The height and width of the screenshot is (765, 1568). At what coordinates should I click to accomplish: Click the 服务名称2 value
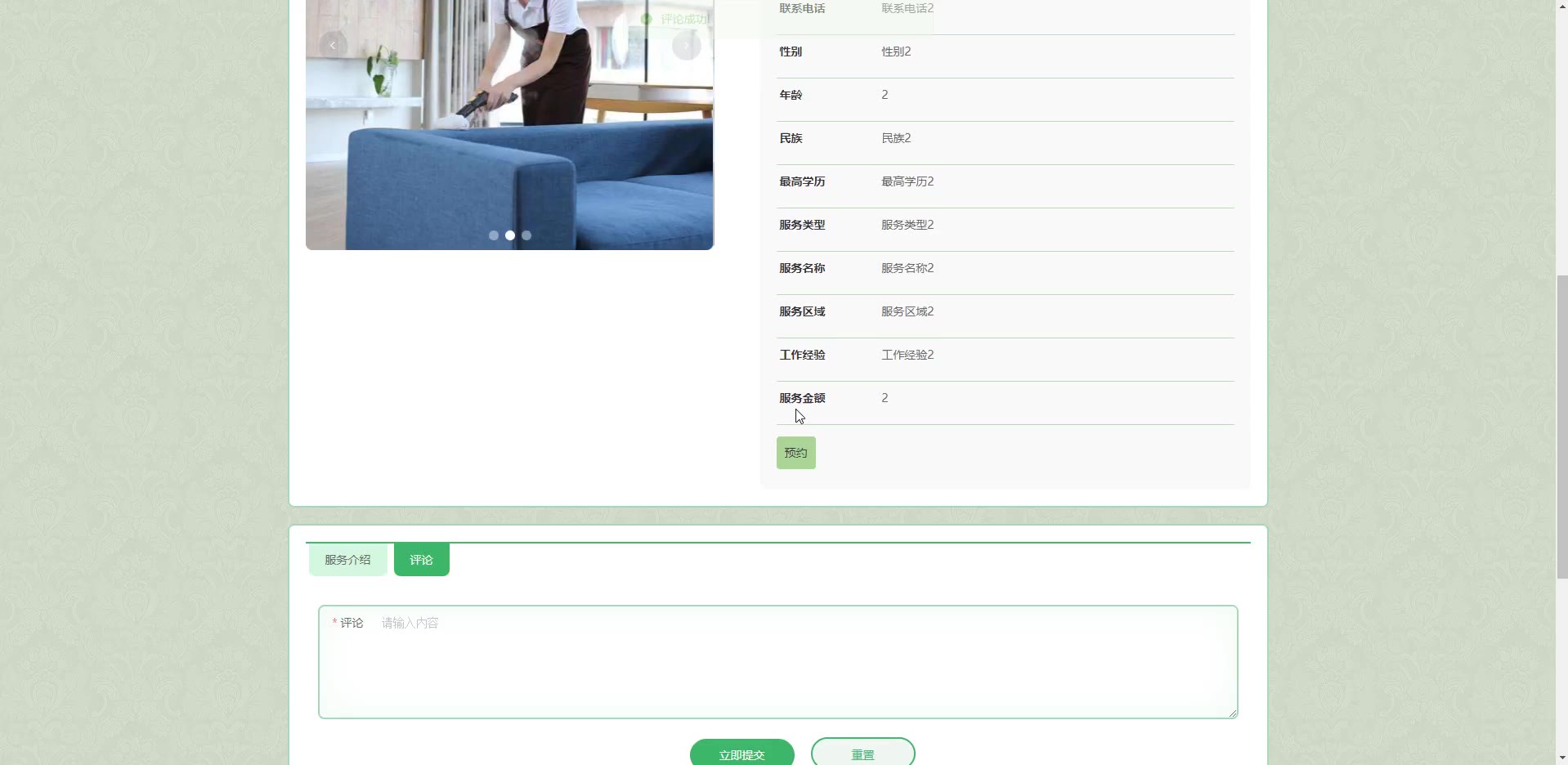tap(907, 268)
